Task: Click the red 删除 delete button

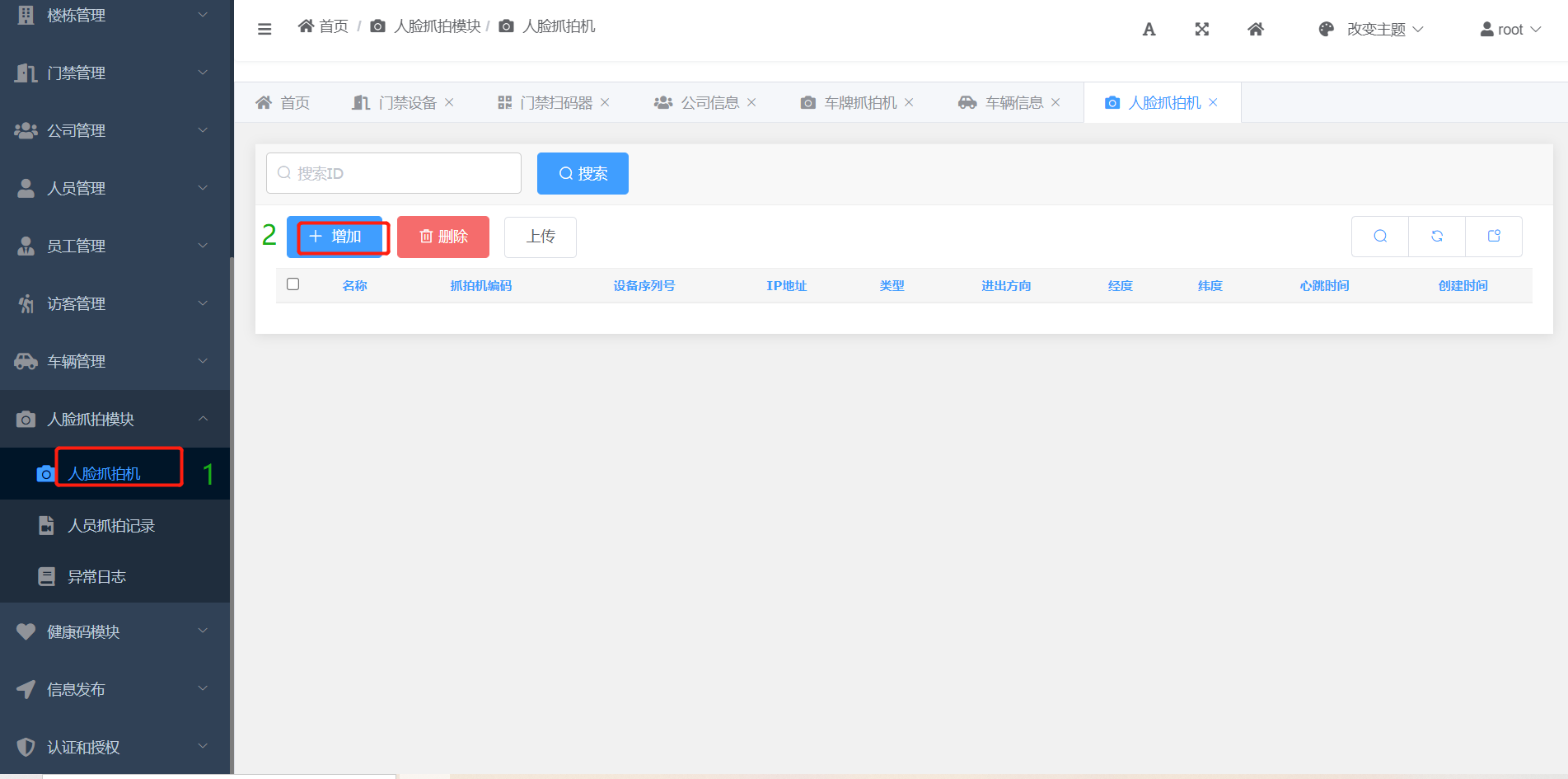Action: pos(443,237)
